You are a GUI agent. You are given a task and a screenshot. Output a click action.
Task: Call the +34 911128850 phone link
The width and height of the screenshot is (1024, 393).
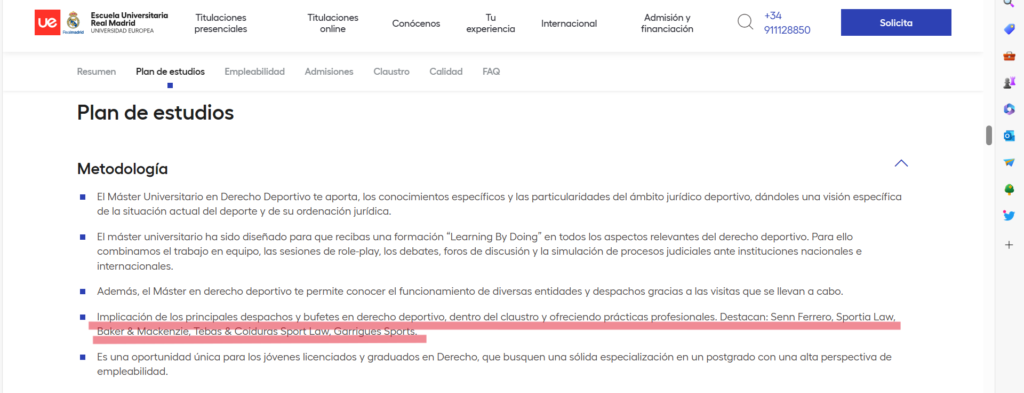pyautogui.click(x=787, y=22)
